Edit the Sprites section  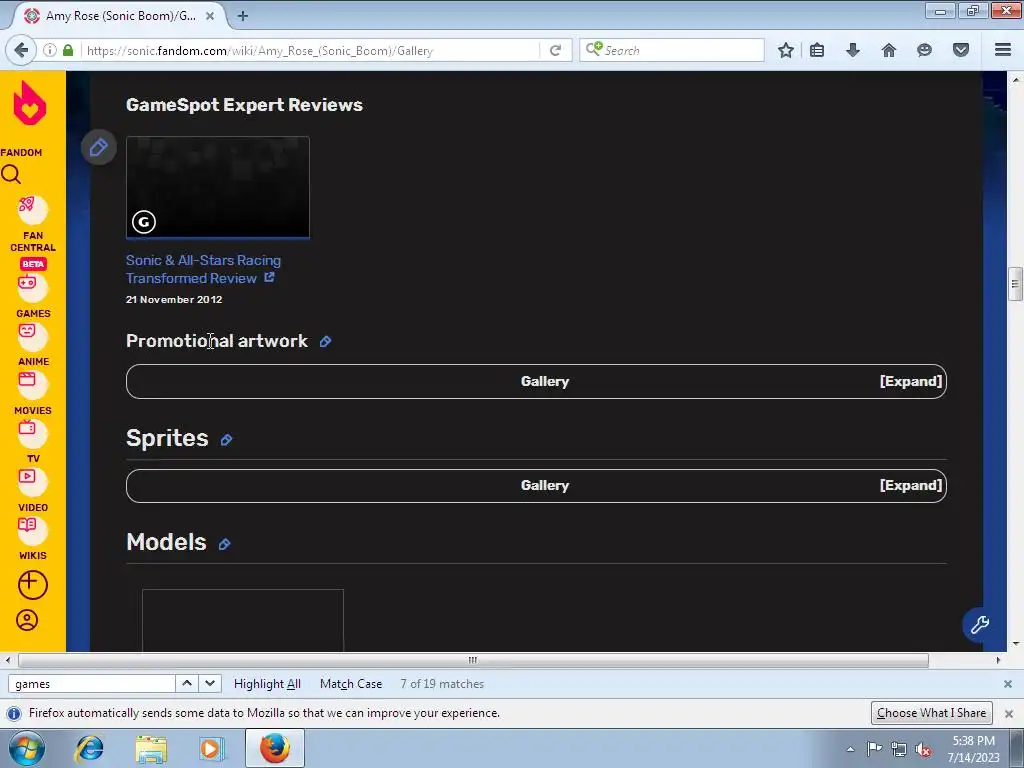point(227,440)
